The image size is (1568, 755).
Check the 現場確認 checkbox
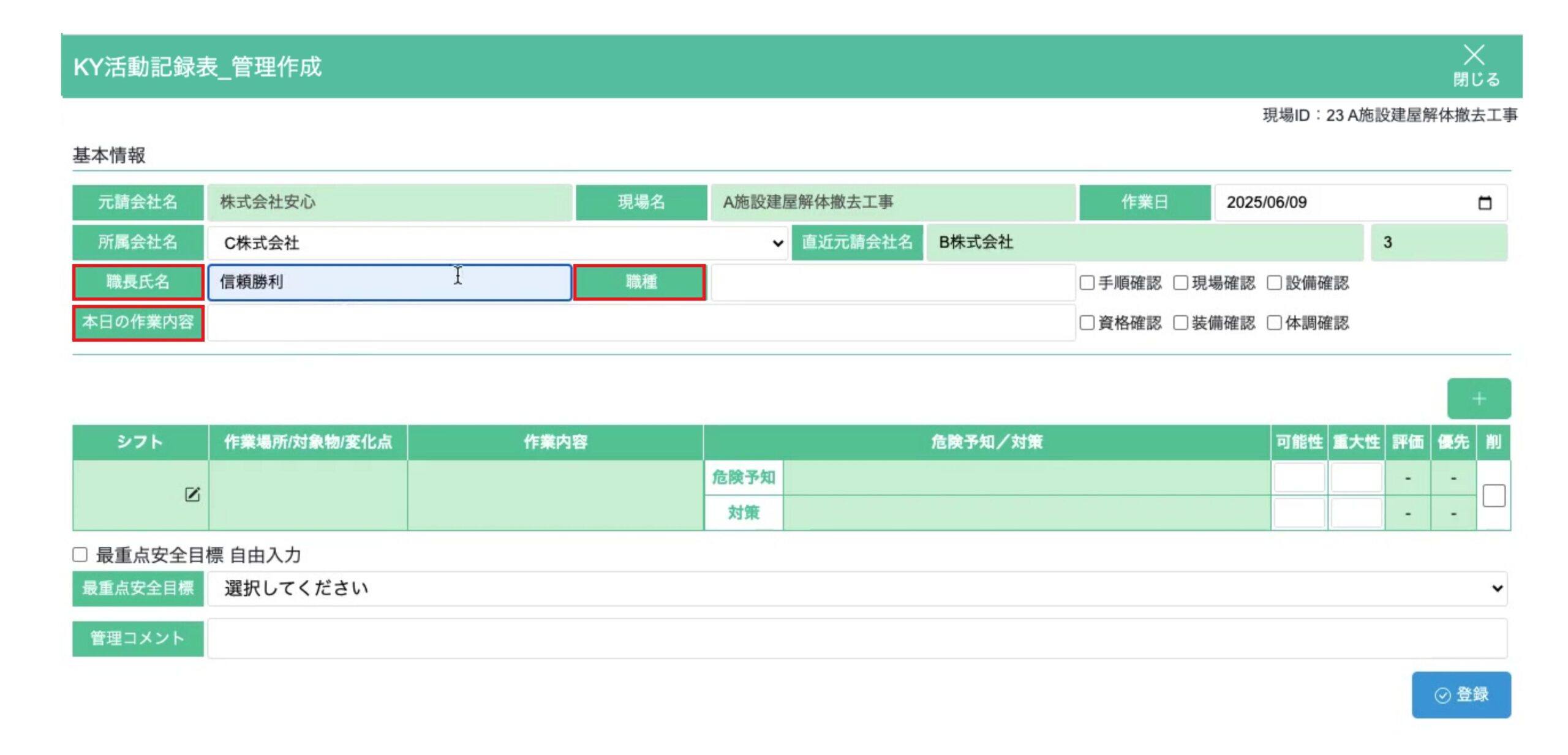pyautogui.click(x=1180, y=282)
